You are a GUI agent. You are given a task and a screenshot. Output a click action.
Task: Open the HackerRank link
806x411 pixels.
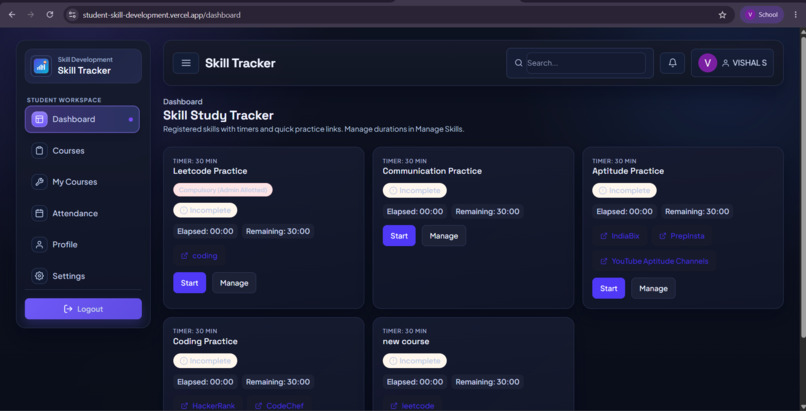(x=208, y=405)
